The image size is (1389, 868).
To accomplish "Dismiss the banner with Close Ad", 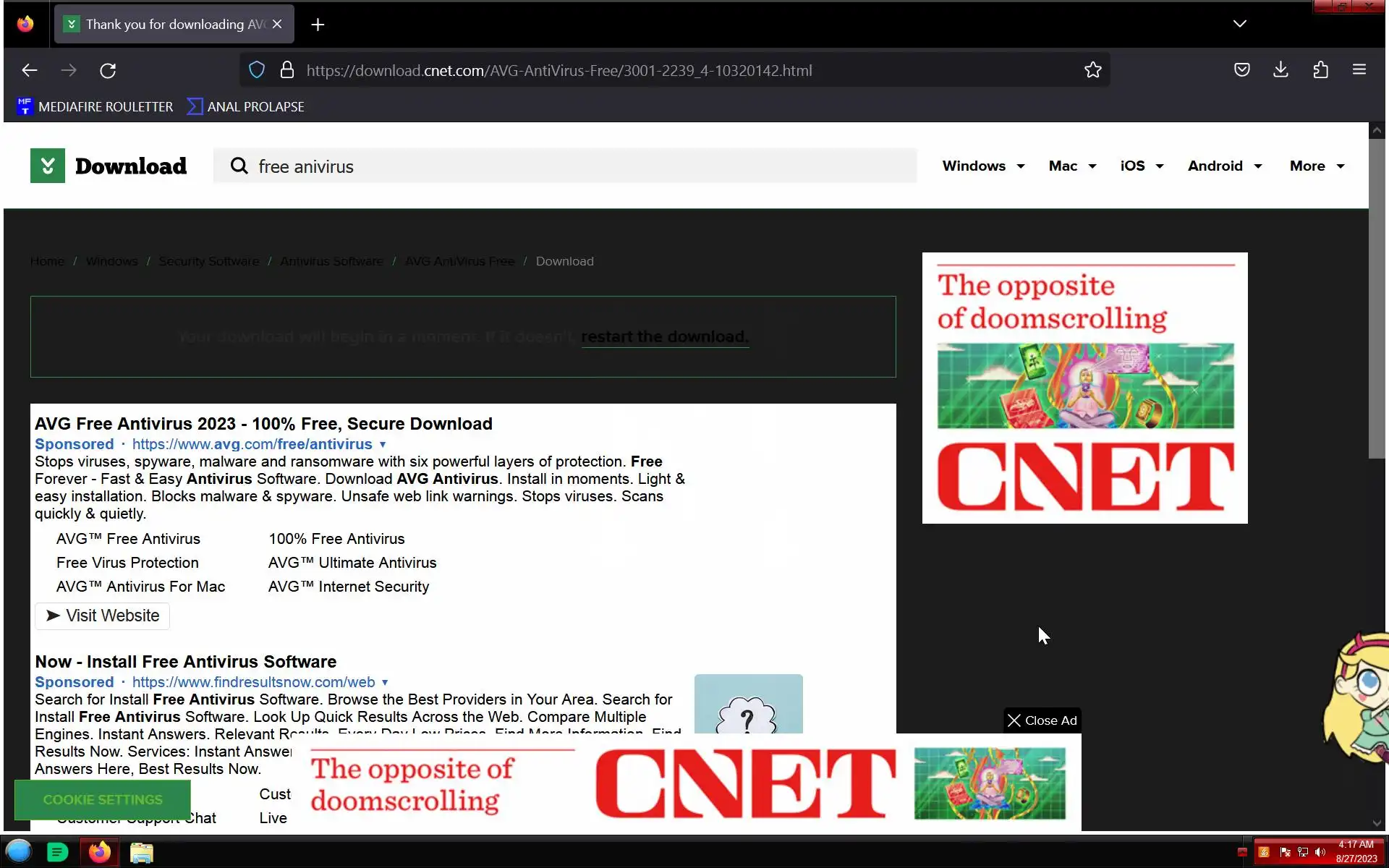I will tap(1042, 720).
